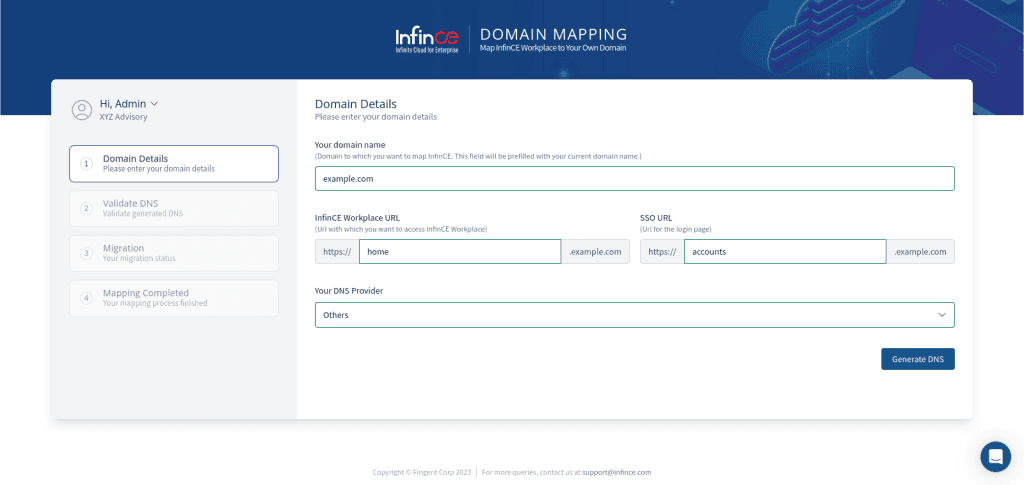
Task: Click the Domain Details page heading
Action: point(356,104)
